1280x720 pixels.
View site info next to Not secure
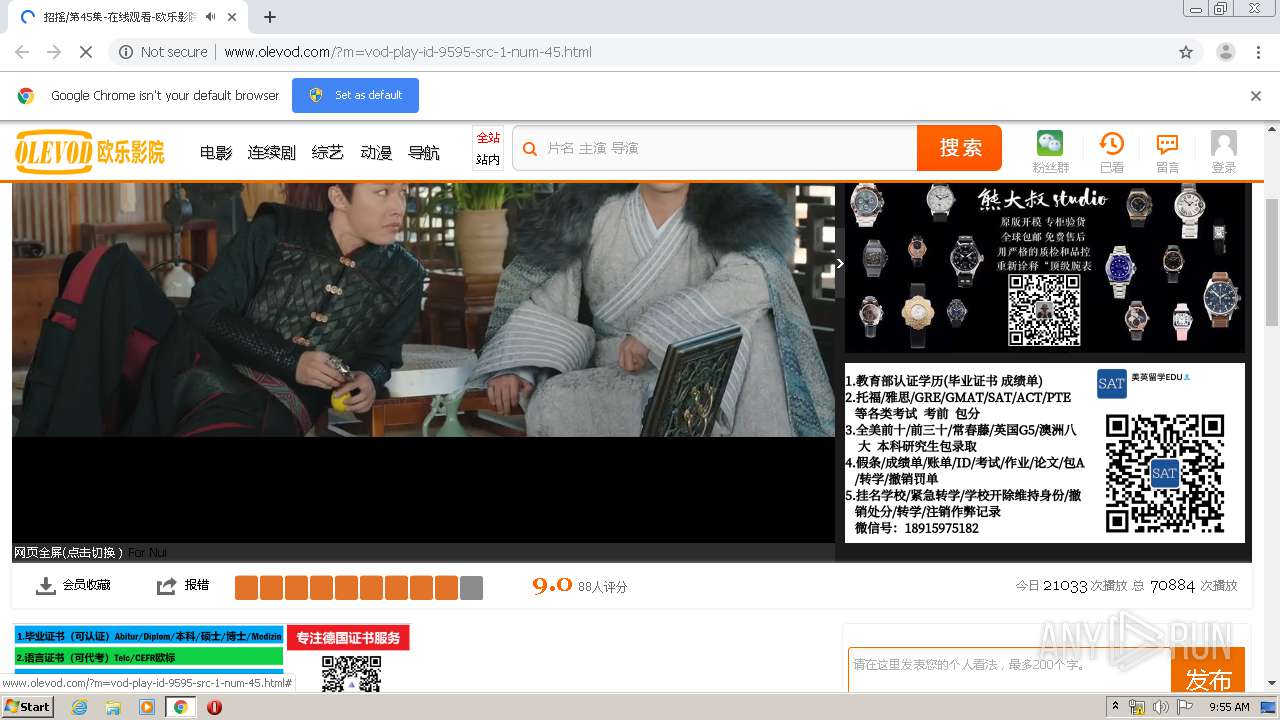pos(126,52)
